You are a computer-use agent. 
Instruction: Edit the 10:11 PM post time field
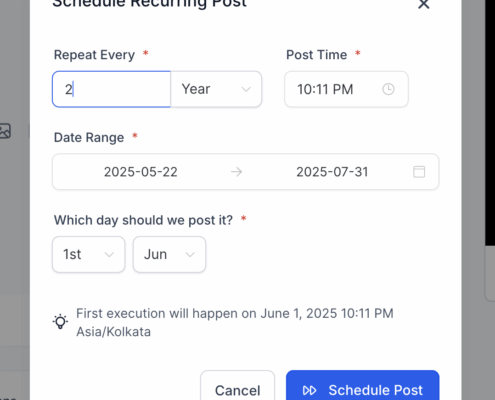[x=346, y=89]
